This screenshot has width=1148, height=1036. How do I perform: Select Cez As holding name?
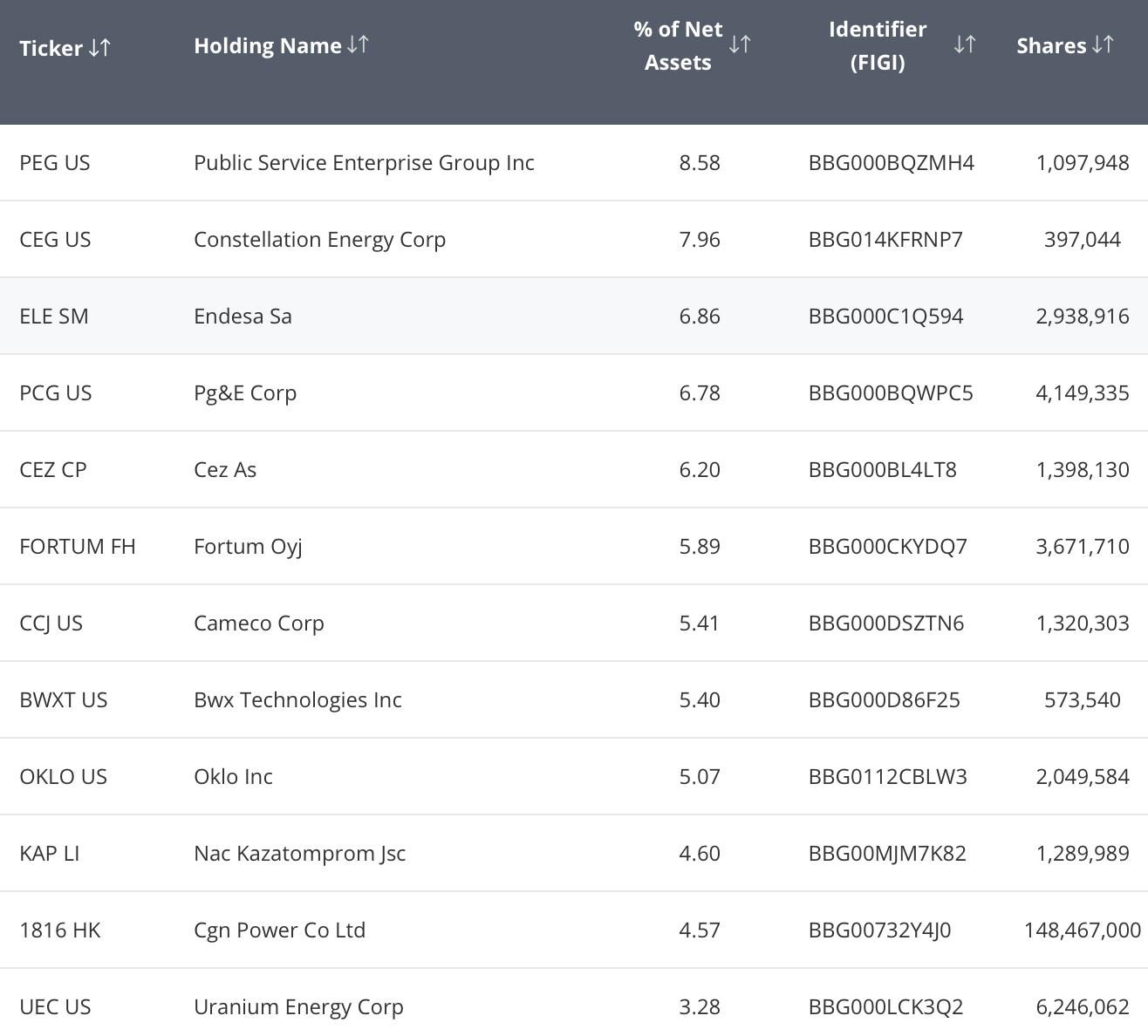[225, 470]
